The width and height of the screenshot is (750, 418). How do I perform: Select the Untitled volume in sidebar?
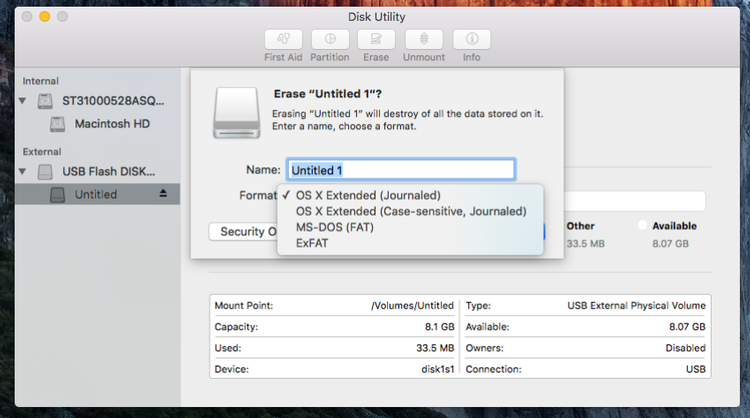pos(96,194)
